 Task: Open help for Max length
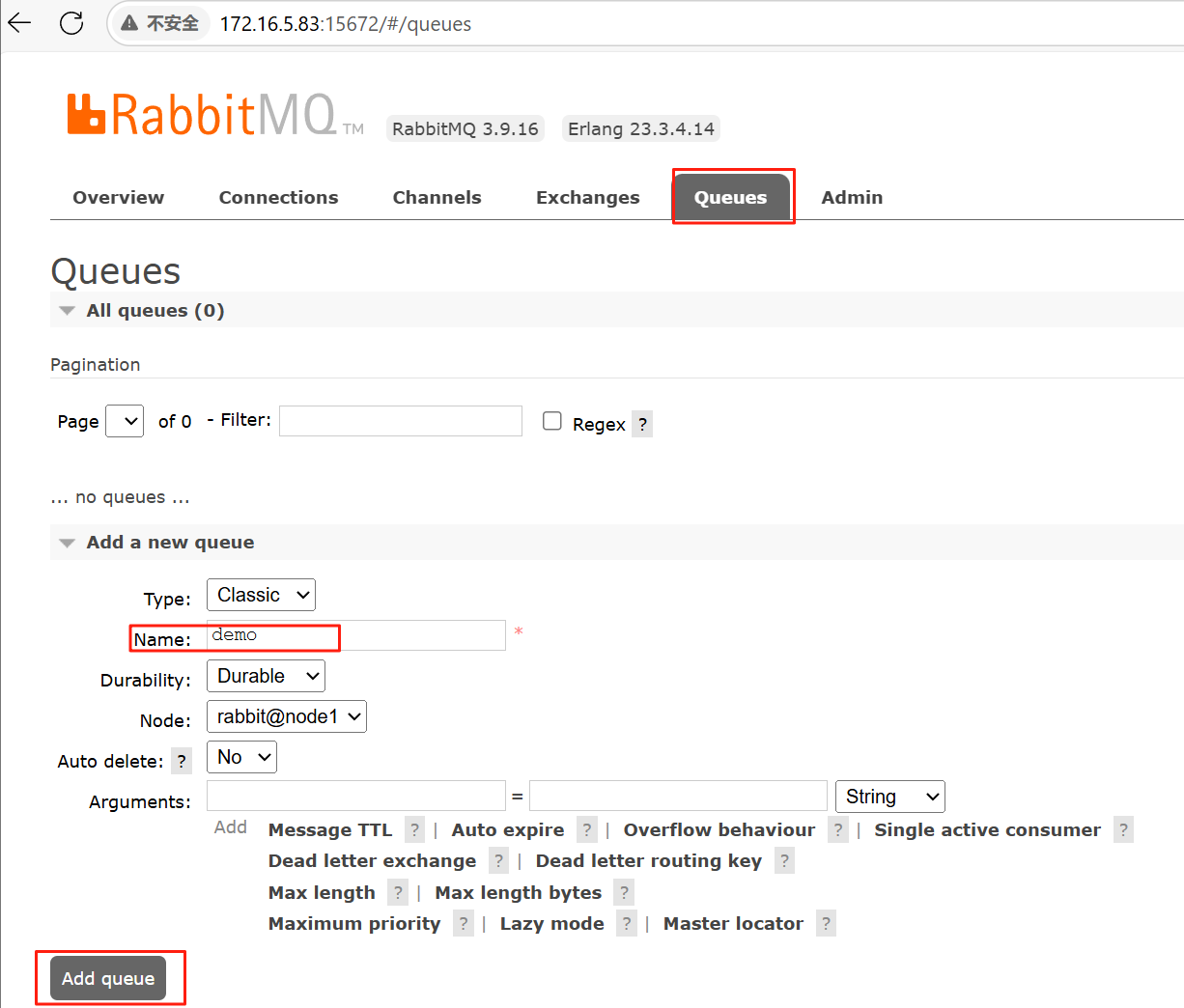pyautogui.click(x=398, y=892)
